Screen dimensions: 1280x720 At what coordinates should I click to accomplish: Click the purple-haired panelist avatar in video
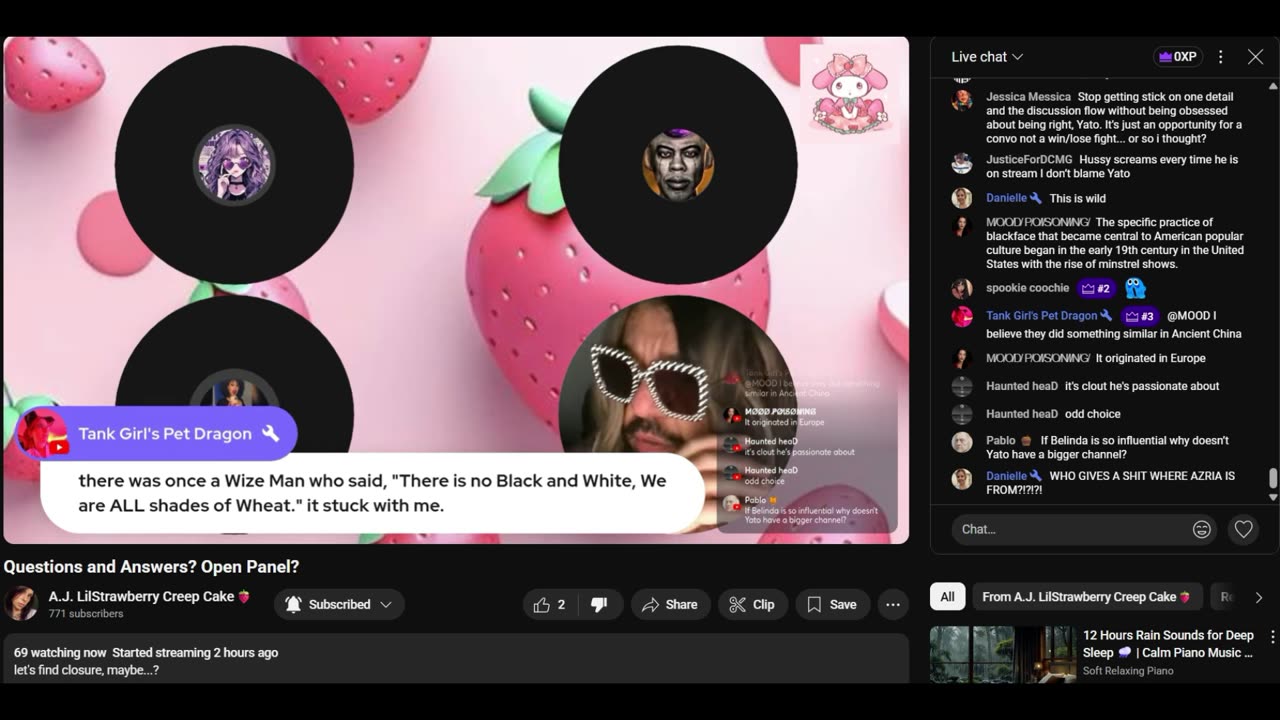(x=234, y=165)
